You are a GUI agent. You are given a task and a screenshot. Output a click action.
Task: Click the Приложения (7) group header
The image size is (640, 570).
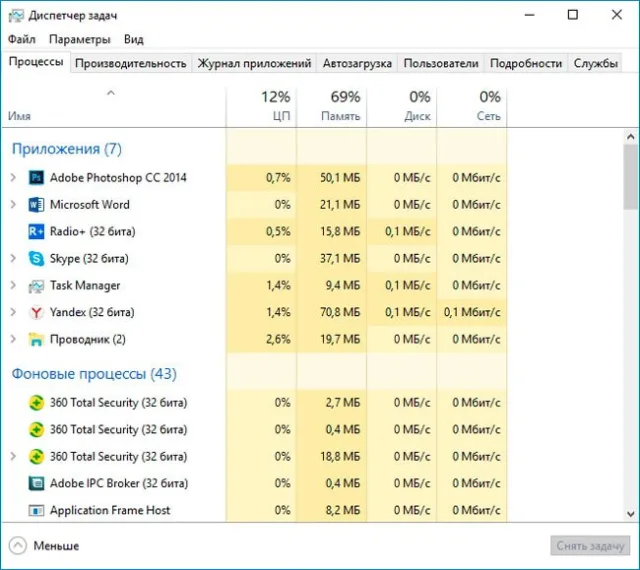click(67, 149)
